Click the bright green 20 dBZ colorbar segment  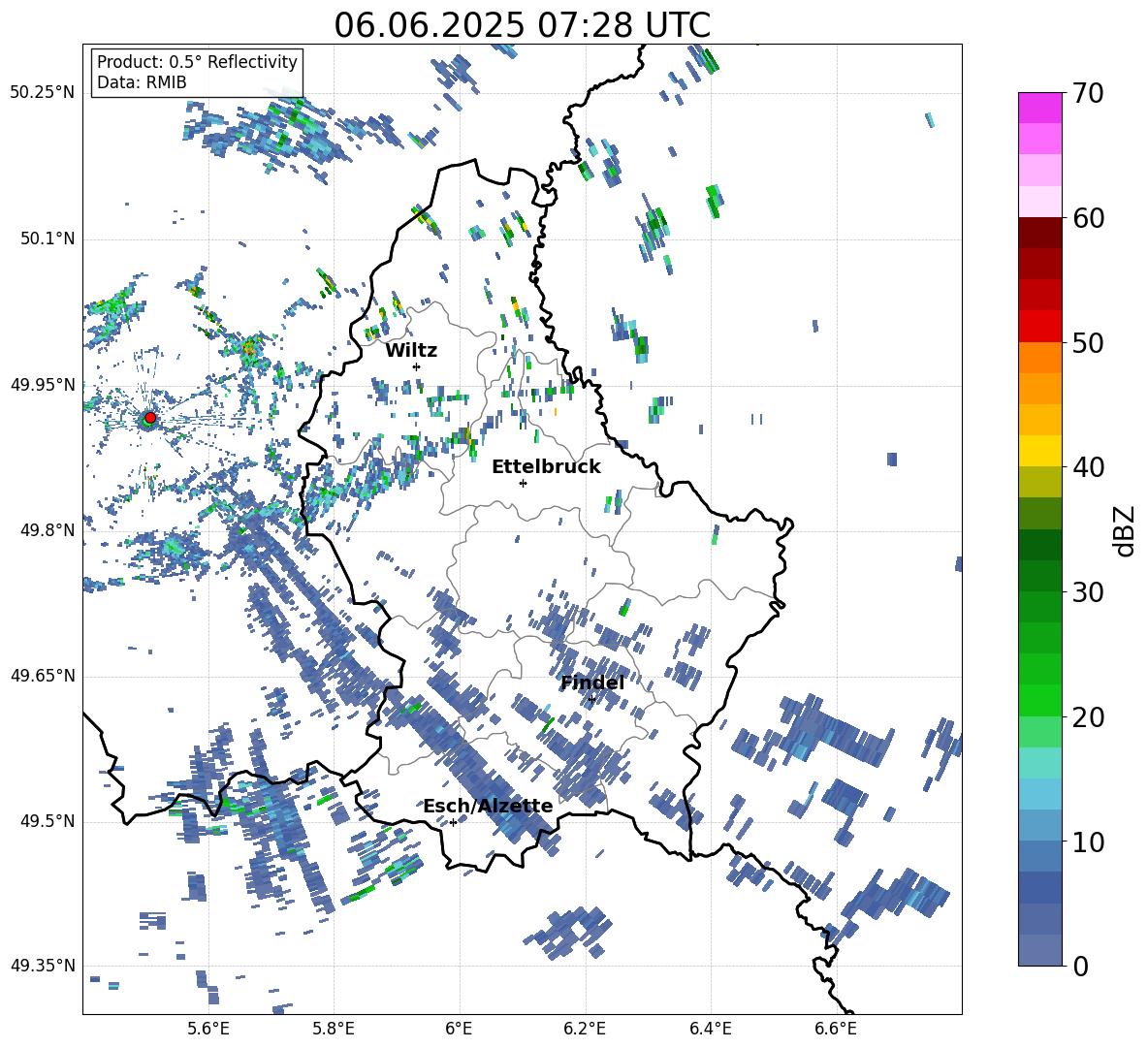coord(1039,701)
